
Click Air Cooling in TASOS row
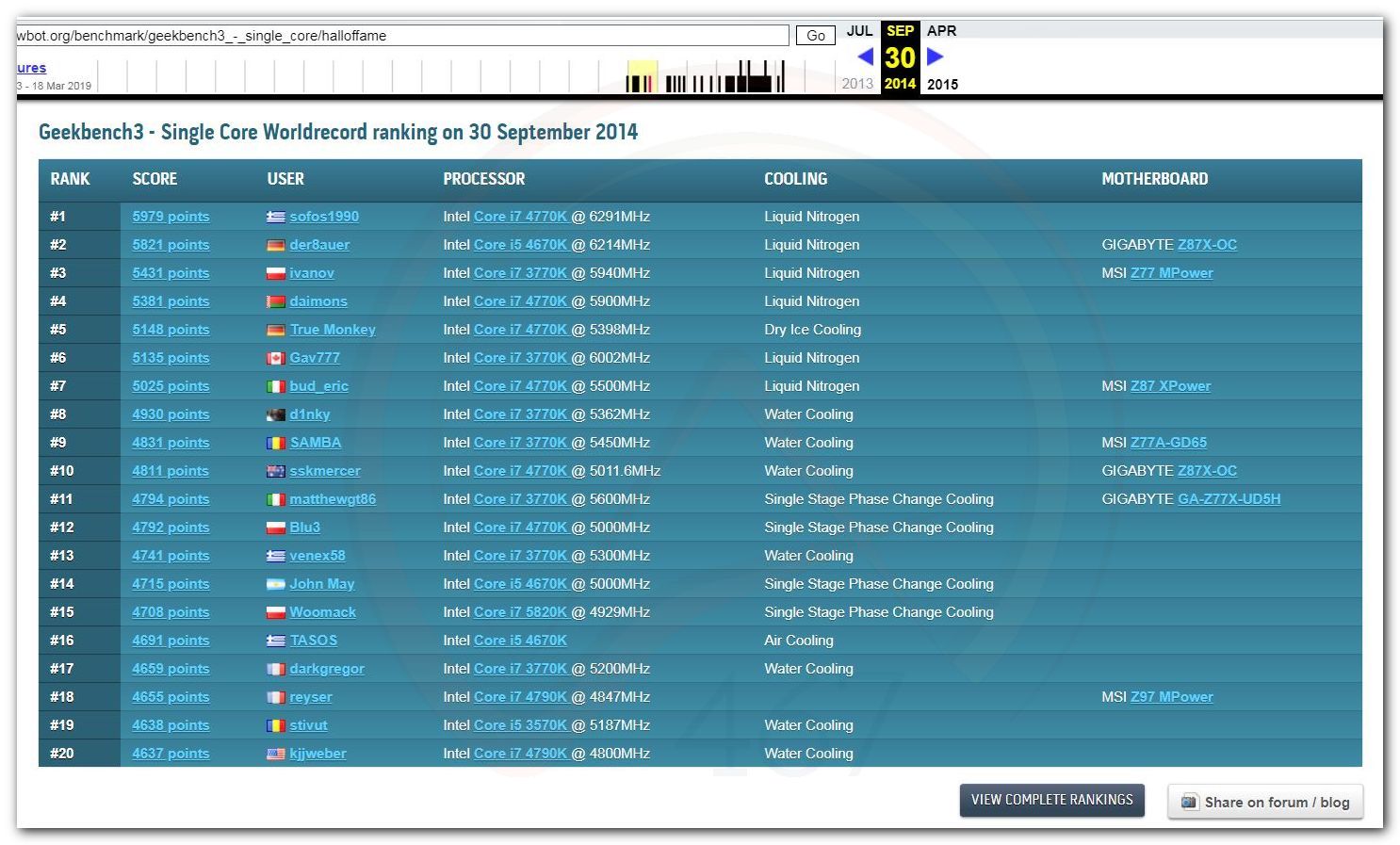click(x=799, y=641)
